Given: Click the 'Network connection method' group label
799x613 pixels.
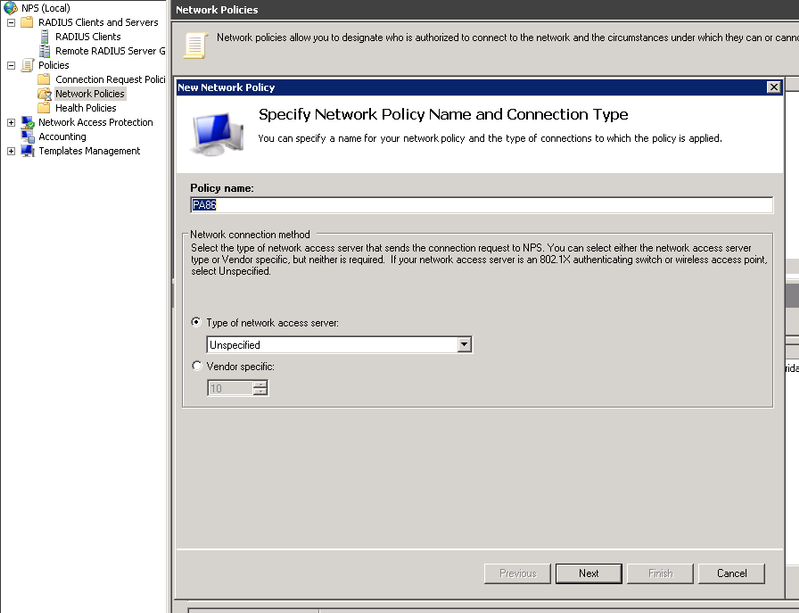Looking at the screenshot, I should (x=250, y=234).
